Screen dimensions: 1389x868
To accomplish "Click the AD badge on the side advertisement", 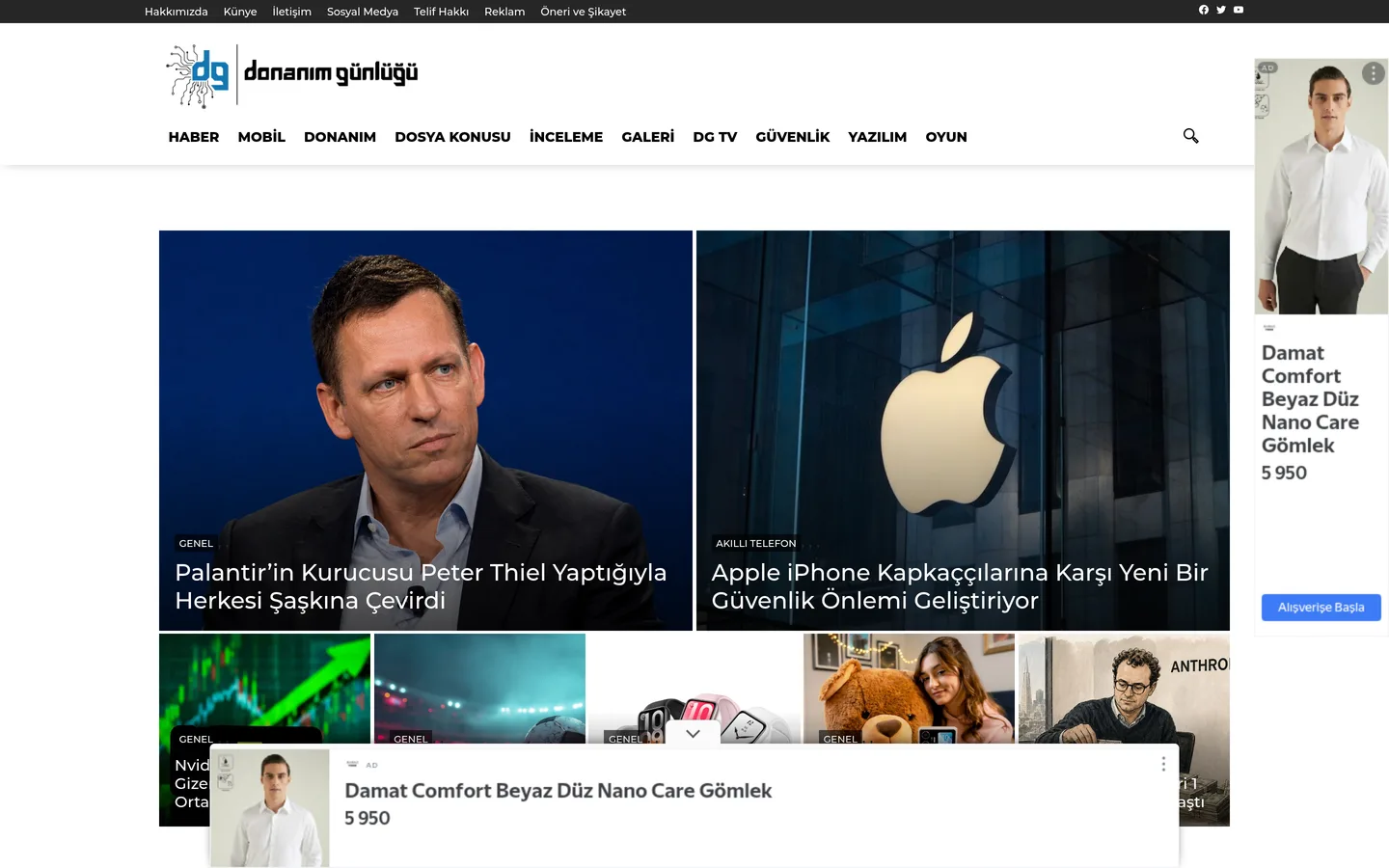I will pos(1267,68).
